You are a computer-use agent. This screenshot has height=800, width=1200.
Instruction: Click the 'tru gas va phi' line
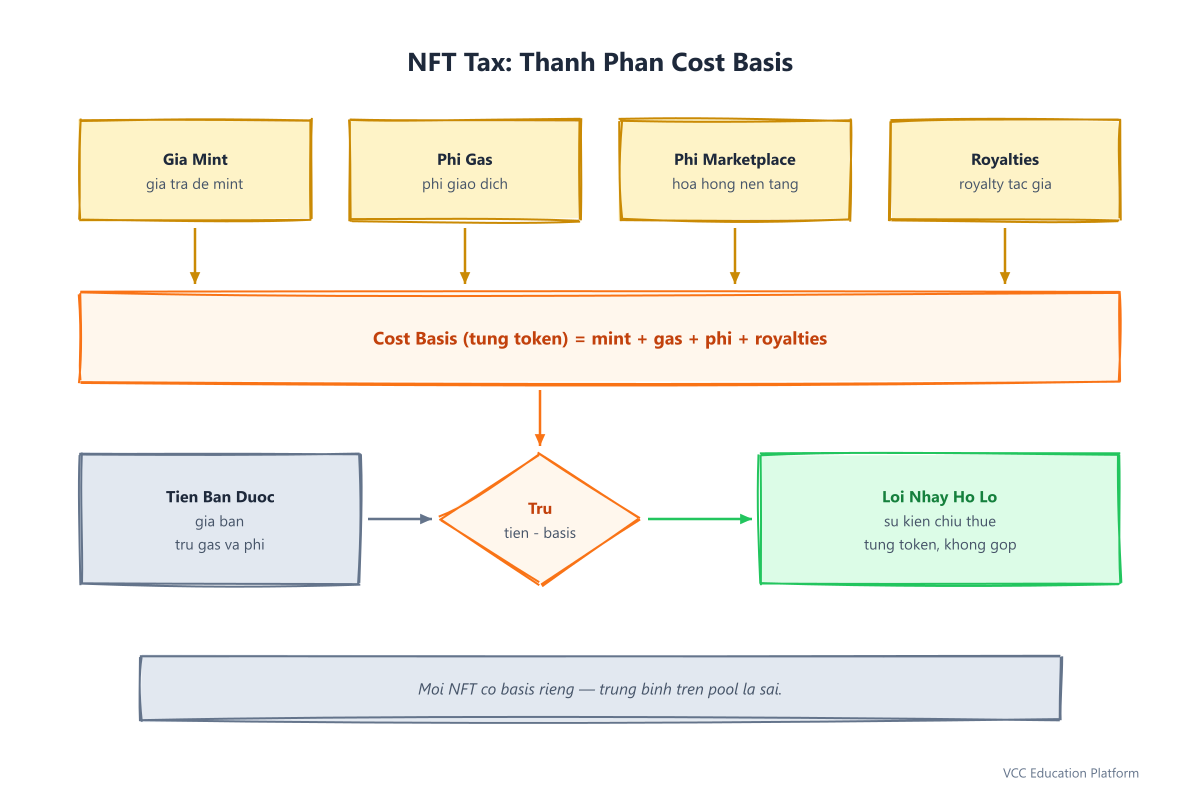(220, 545)
